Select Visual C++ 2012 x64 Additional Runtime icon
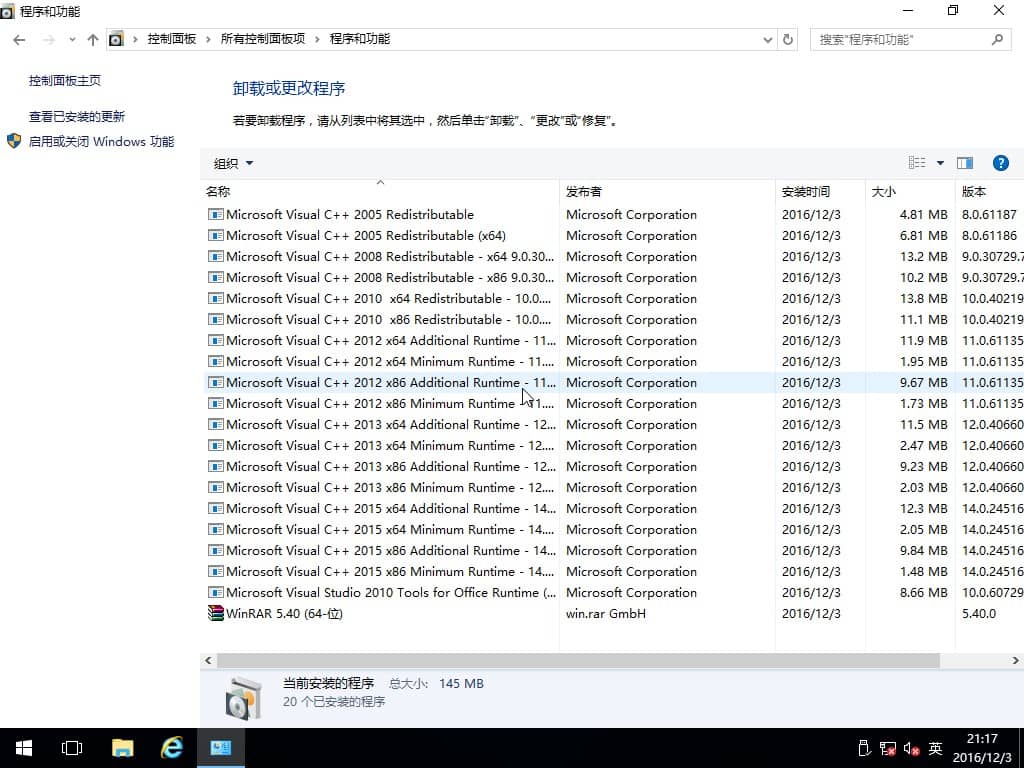Viewport: 1024px width, 768px height. click(216, 340)
